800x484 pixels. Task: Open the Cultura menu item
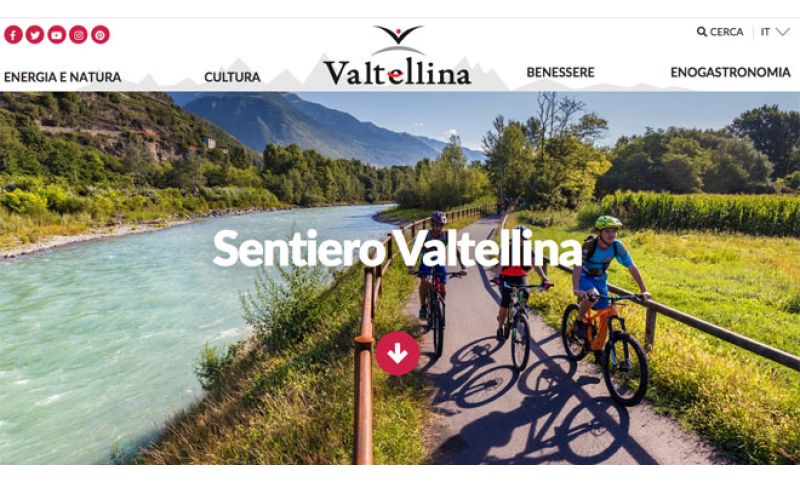coord(232,77)
